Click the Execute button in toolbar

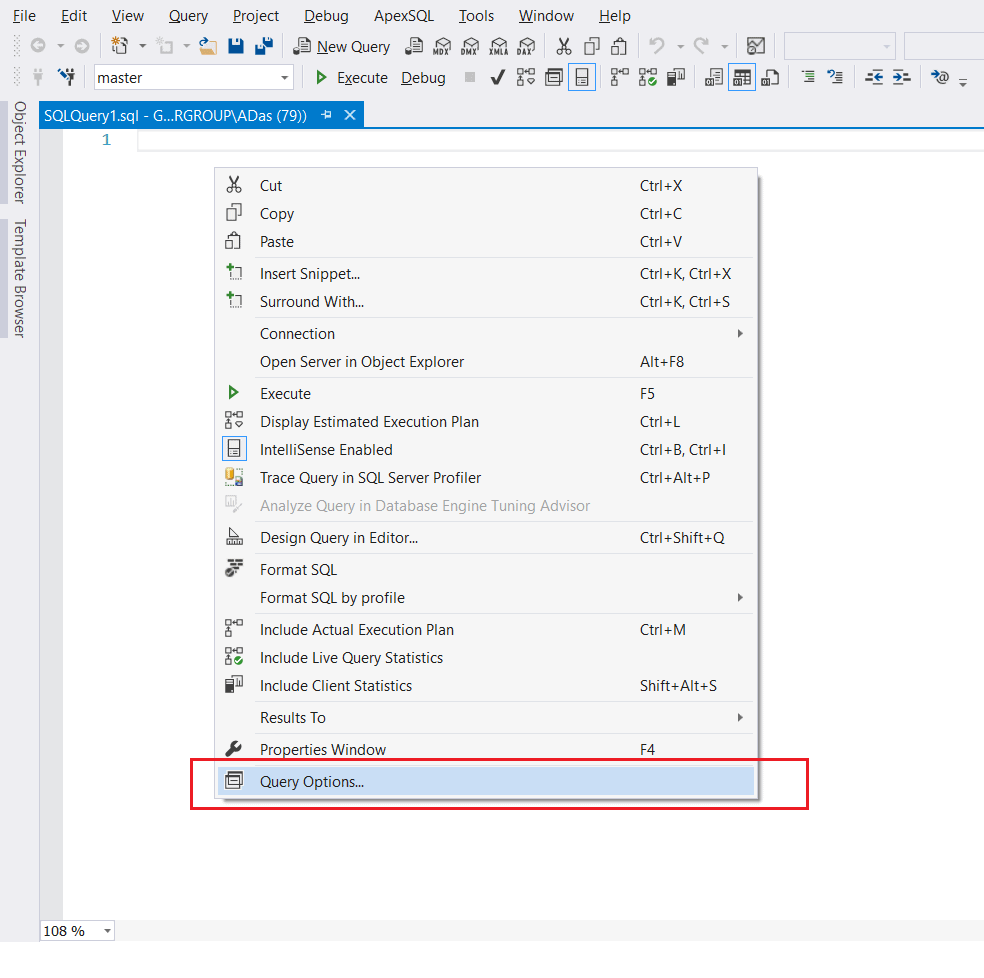pos(351,78)
